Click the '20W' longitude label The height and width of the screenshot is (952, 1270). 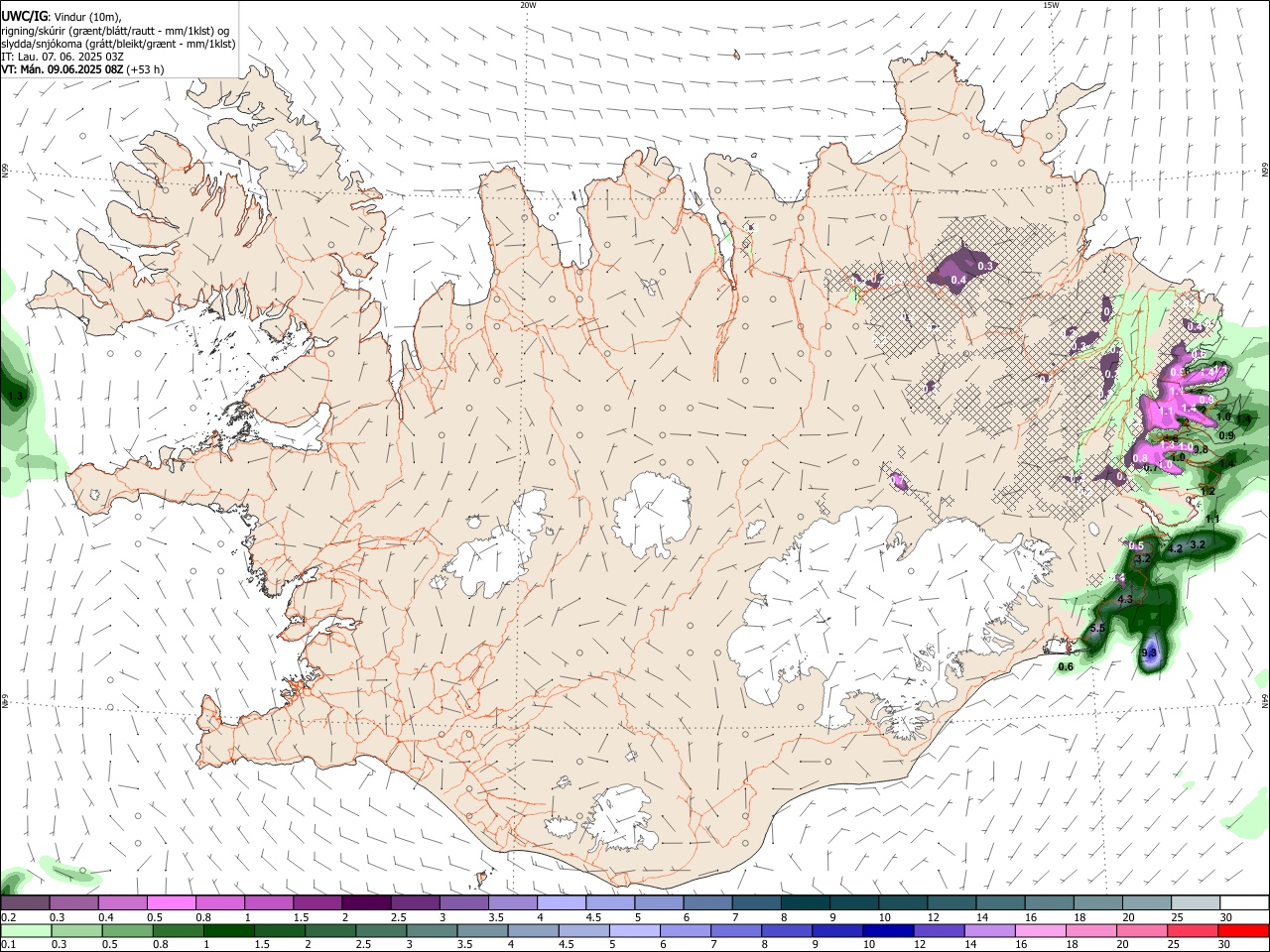tap(528, 5)
